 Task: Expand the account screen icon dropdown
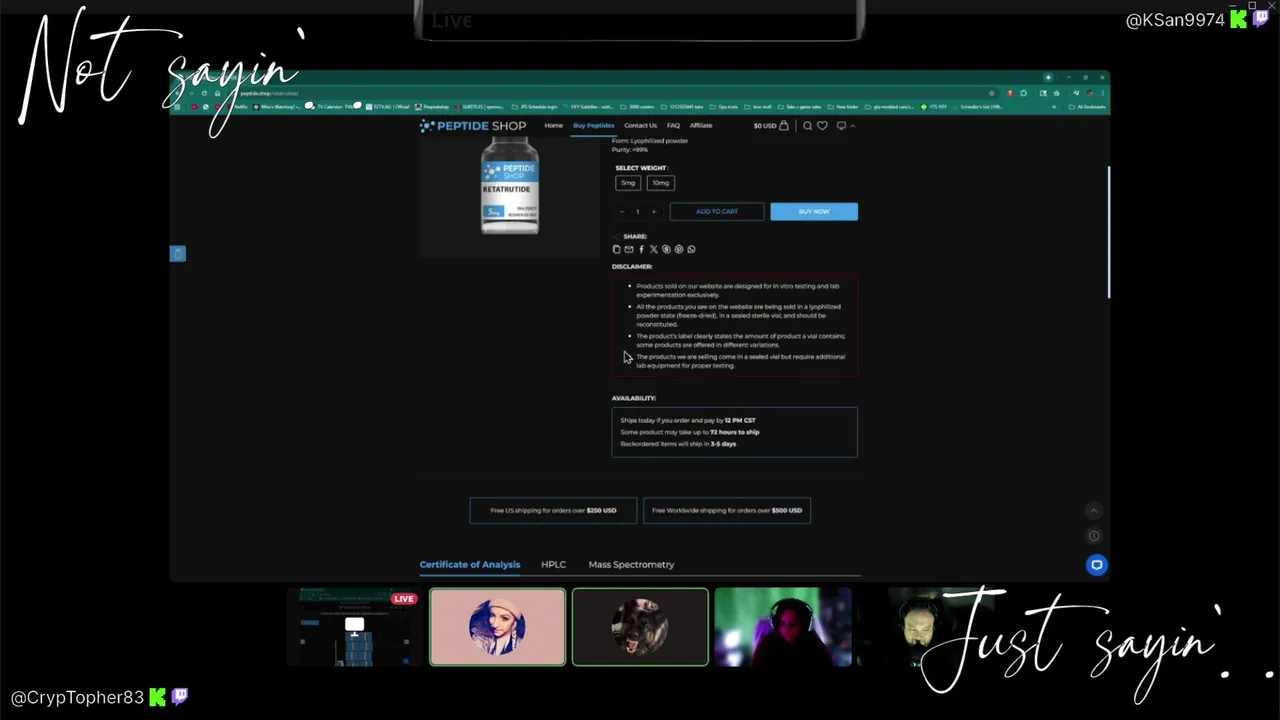845,125
